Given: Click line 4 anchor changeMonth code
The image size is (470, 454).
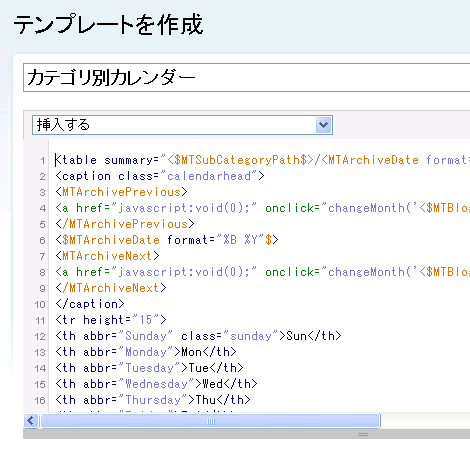Looking at the screenshot, I should click(263, 208).
